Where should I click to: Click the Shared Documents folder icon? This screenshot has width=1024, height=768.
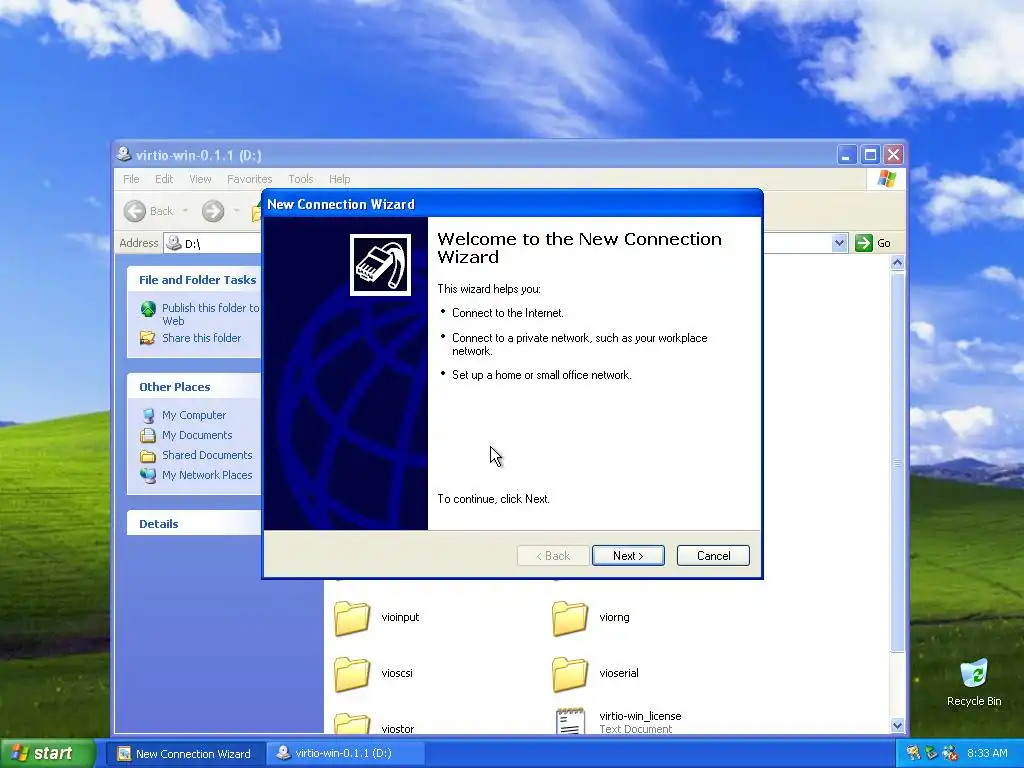[x=148, y=455]
